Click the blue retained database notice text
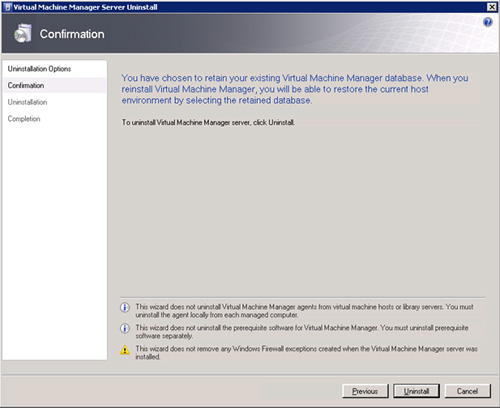The image size is (500, 408). (295, 89)
